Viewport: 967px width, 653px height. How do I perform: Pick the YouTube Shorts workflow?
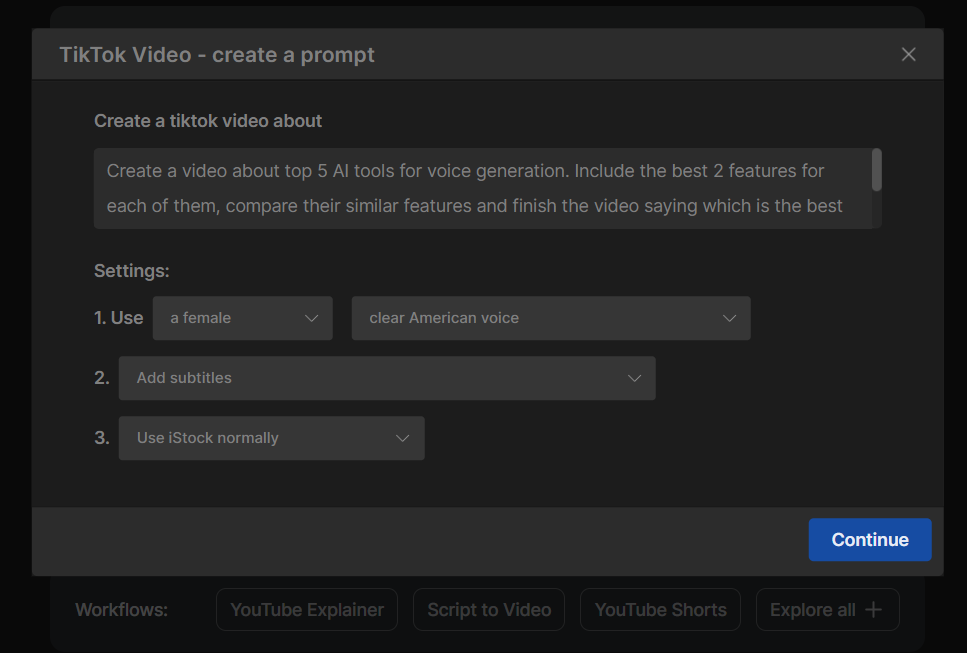pos(660,610)
